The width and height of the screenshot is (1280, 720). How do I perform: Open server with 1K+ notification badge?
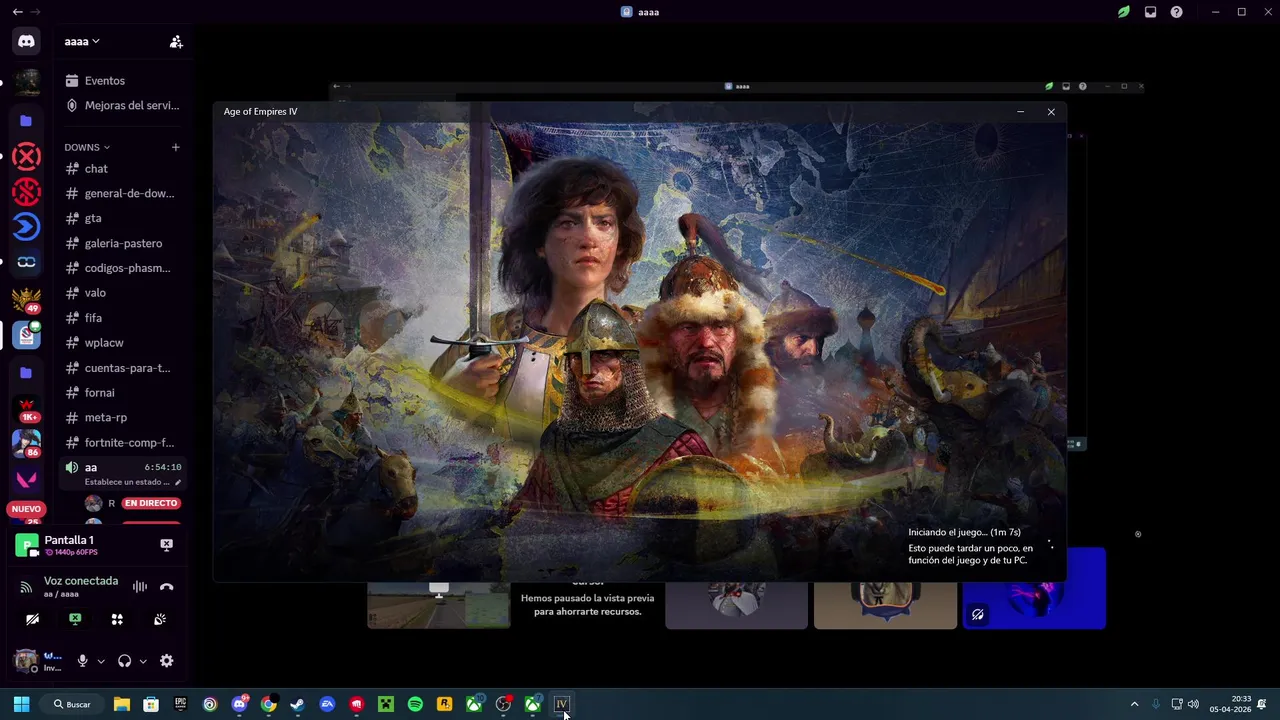26,408
